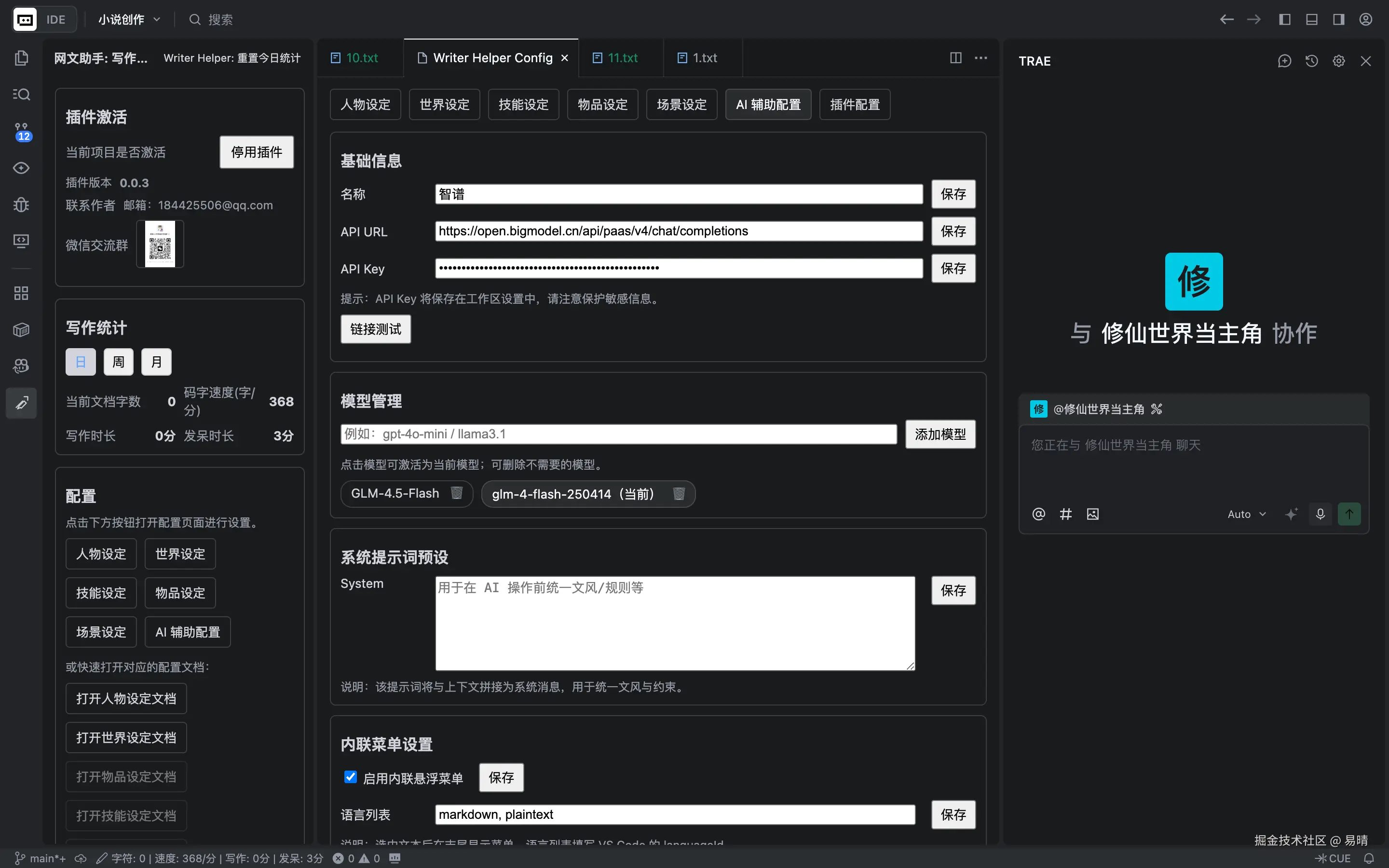Click the System prompt text area
The height and width of the screenshot is (868, 1389).
674,623
